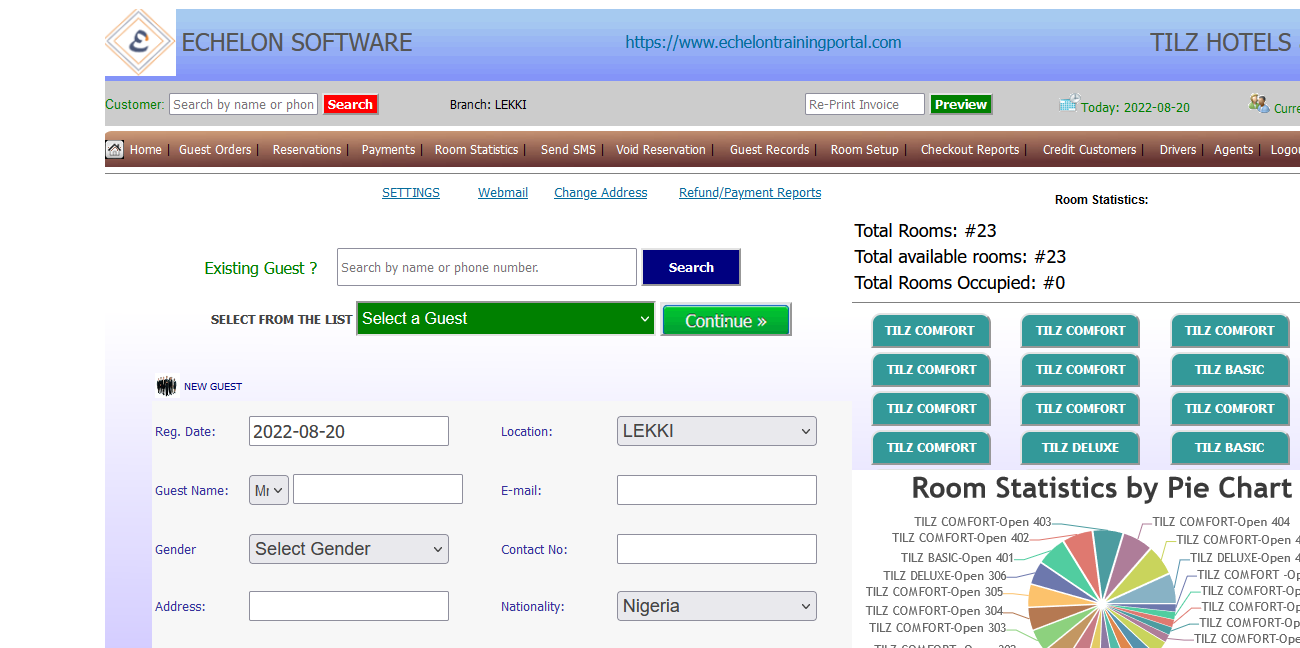Click the Echelon Software logo
Image resolution: width=1300 pixels, height=648 pixels.
[x=140, y=42]
